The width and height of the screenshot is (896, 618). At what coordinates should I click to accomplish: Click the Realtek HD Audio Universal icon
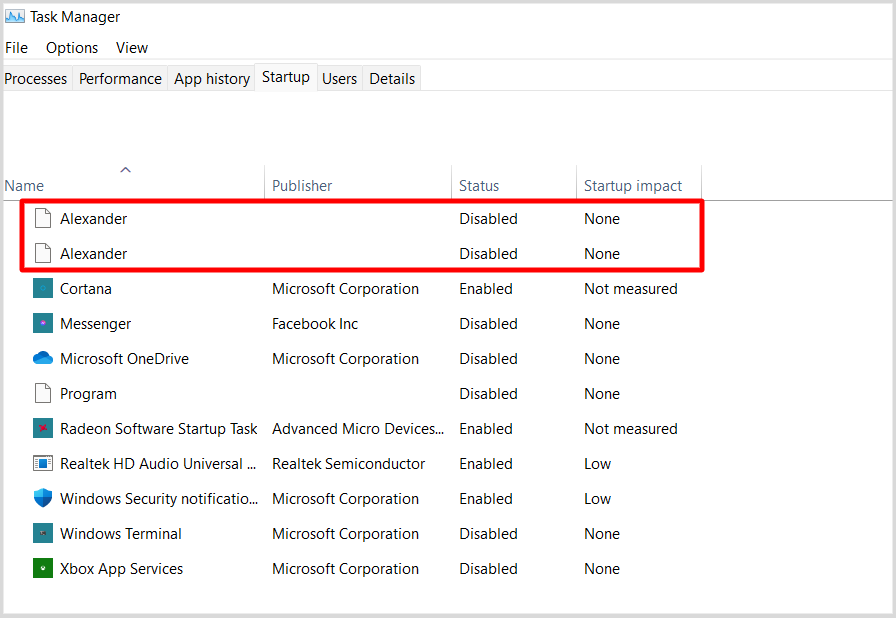click(43, 463)
